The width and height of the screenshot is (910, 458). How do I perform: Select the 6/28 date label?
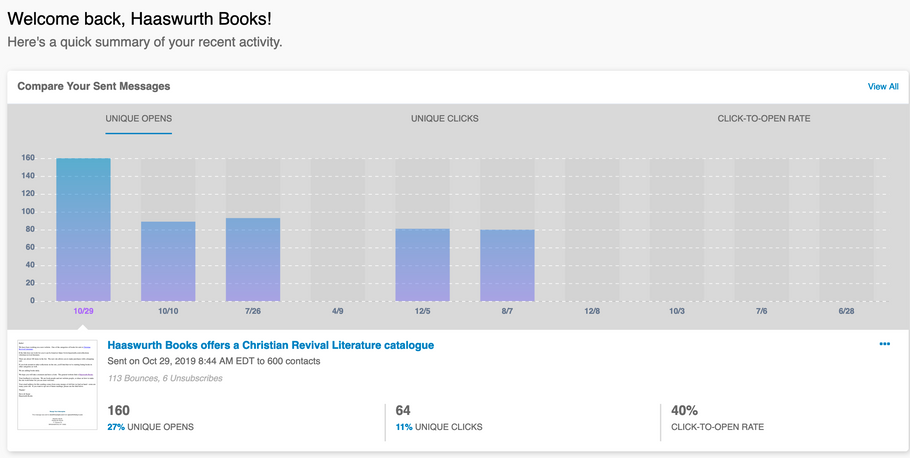click(846, 311)
